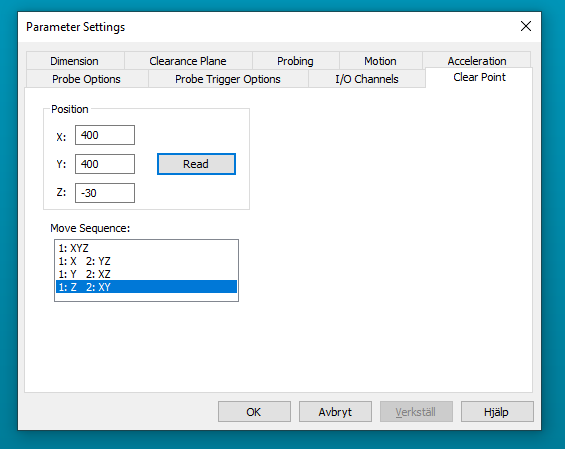Open Probe Trigger Options tab
Viewport: 565px width, 449px height.
pyautogui.click(x=228, y=79)
